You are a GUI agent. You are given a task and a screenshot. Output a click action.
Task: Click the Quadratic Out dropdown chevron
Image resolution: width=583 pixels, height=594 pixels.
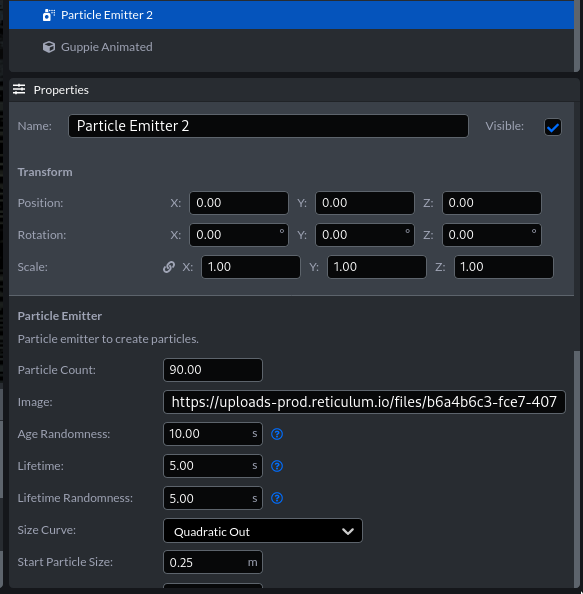[348, 531]
